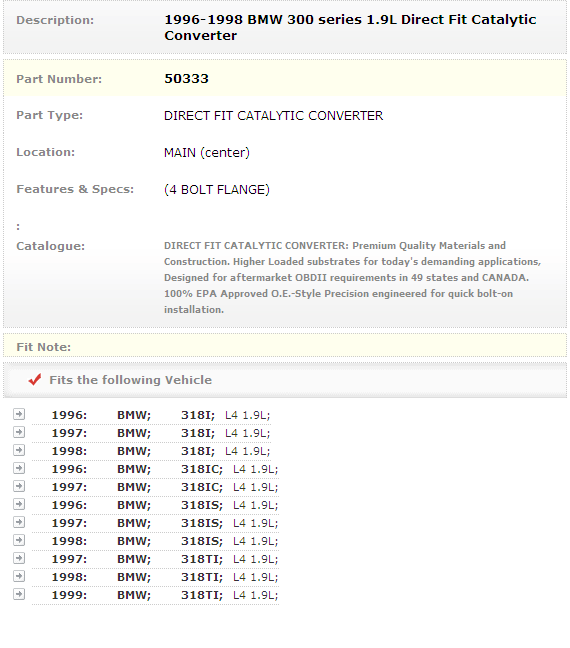Screen dimensions: 570x648
Task: Click the MAIN (center) location value
Action: tap(207, 152)
